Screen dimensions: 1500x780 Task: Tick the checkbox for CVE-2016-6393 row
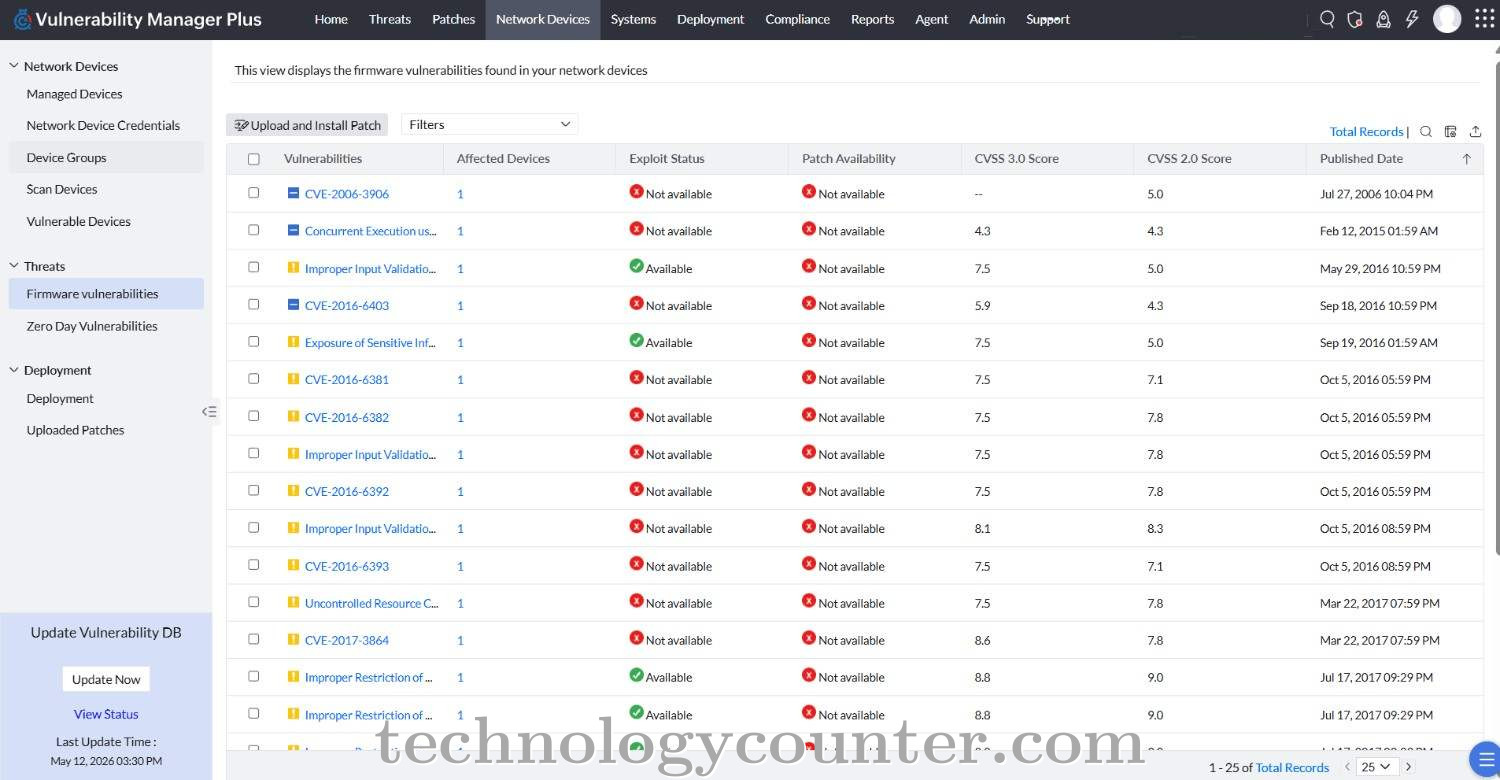[x=253, y=565]
